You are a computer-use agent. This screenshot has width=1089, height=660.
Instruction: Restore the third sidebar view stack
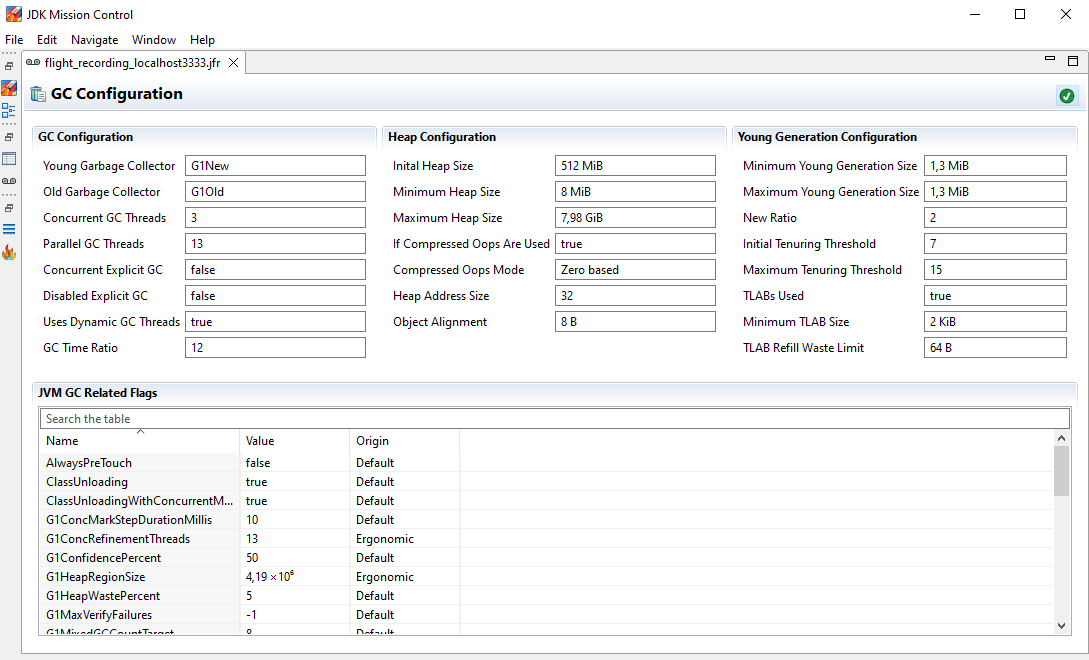9,208
